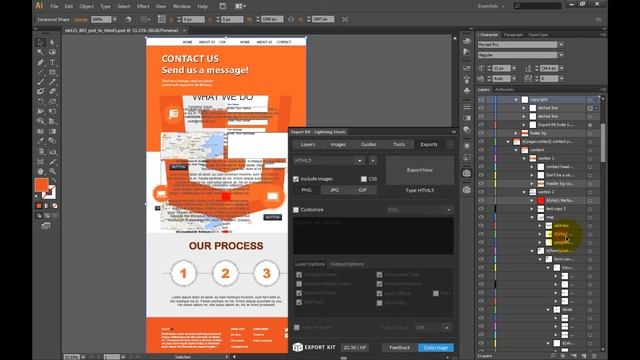The width and height of the screenshot is (640, 360).
Task: Switch to the Images tab in Export Kit
Action: coord(338,144)
